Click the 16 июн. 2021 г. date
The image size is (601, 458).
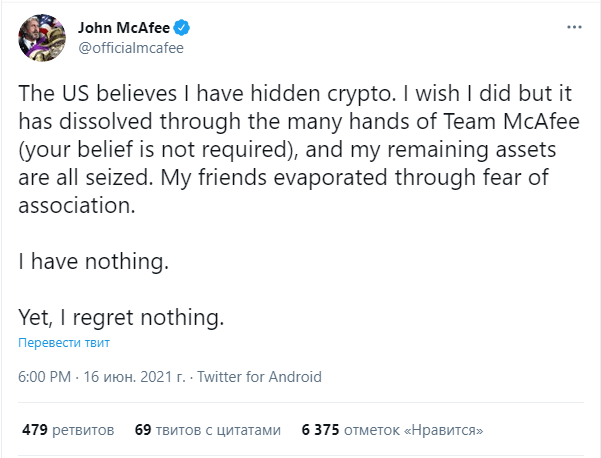click(135, 377)
